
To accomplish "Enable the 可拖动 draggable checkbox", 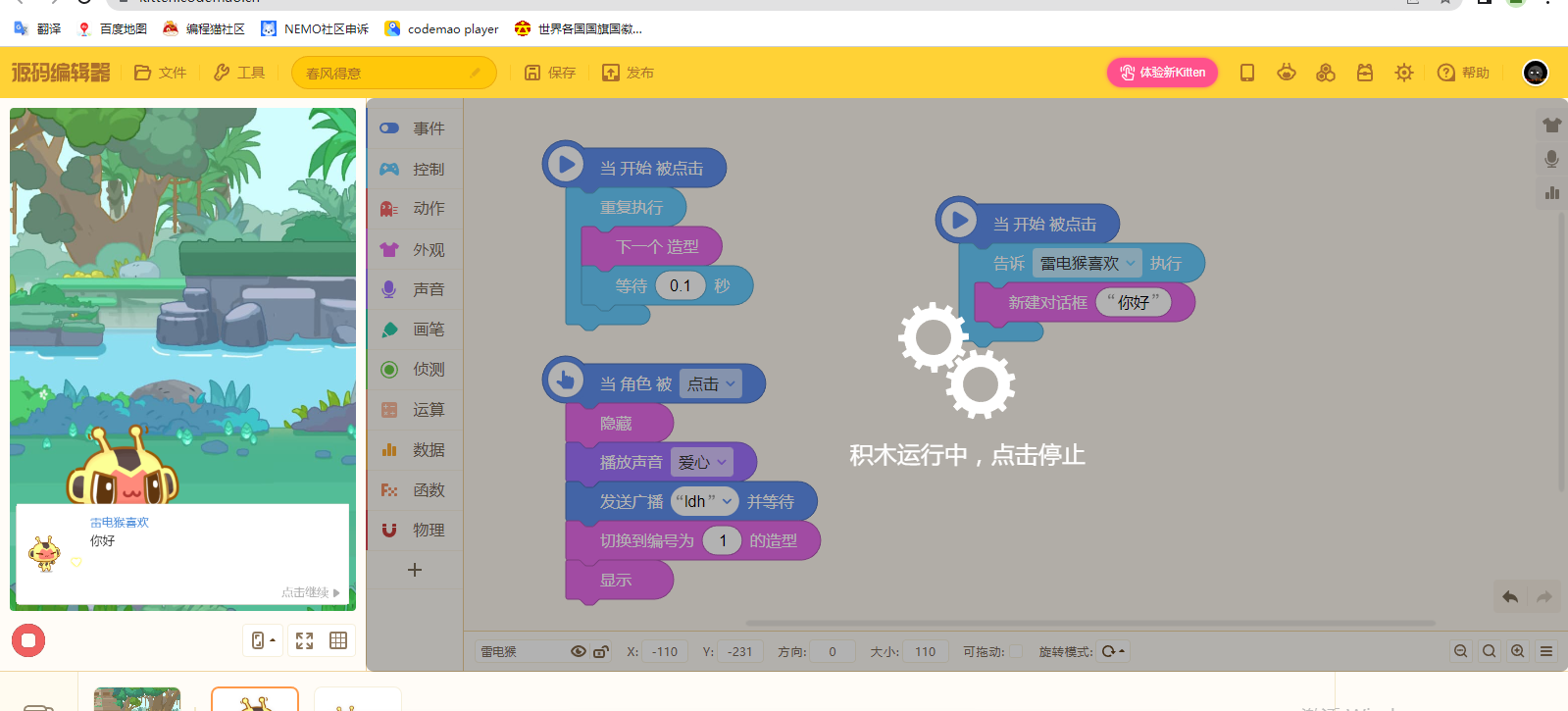I will click(x=1016, y=651).
